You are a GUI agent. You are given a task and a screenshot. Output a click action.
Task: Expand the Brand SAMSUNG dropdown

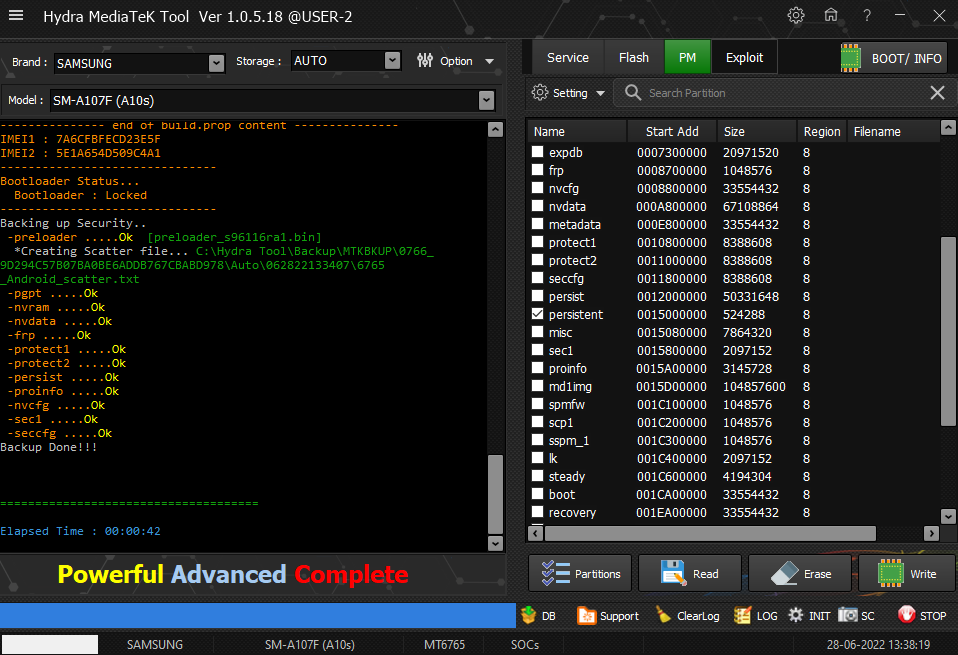[216, 63]
